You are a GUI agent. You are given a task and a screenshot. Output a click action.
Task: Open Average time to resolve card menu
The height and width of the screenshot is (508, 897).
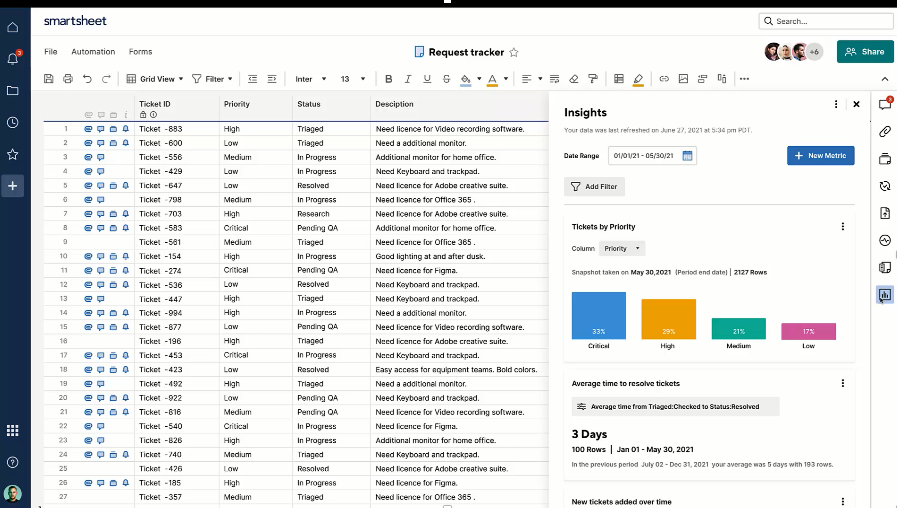[x=843, y=383]
